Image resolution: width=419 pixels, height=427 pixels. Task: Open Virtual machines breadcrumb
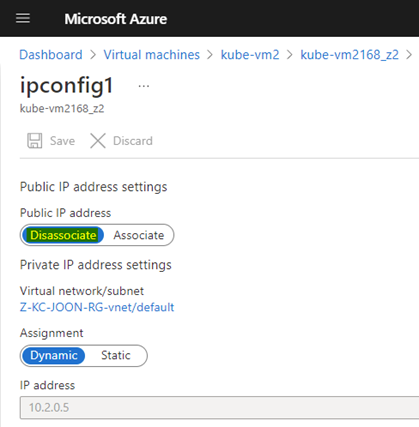click(x=152, y=55)
